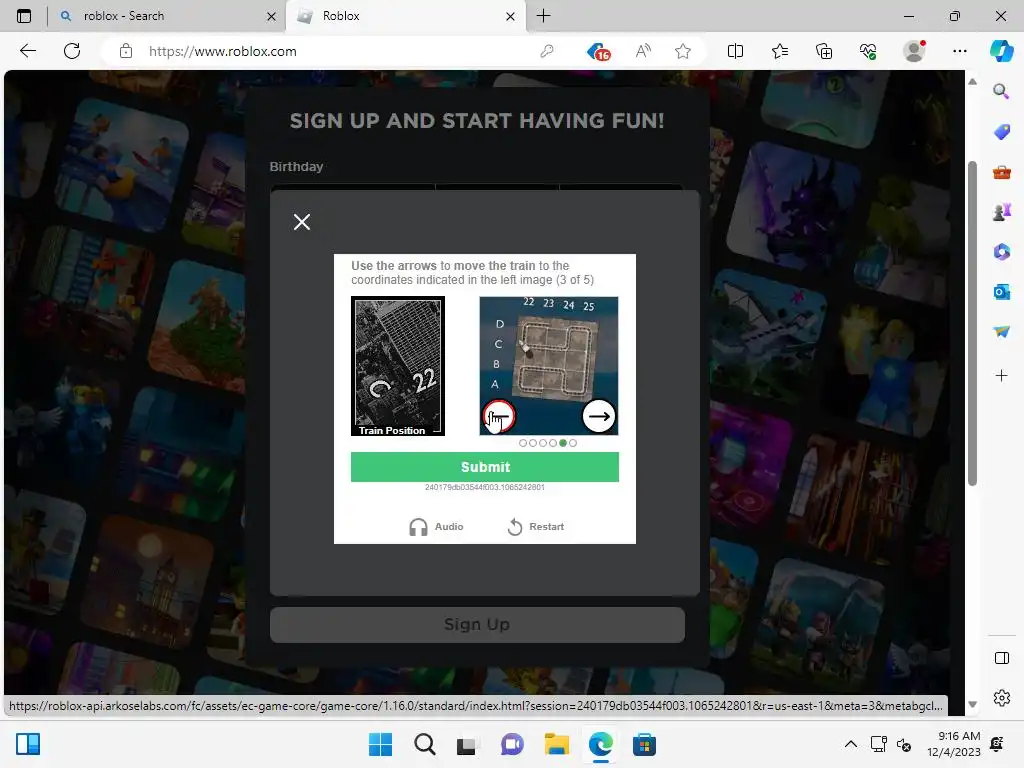1024x768 pixels.
Task: Switch to the roblox - Search tab
Action: (x=167, y=16)
